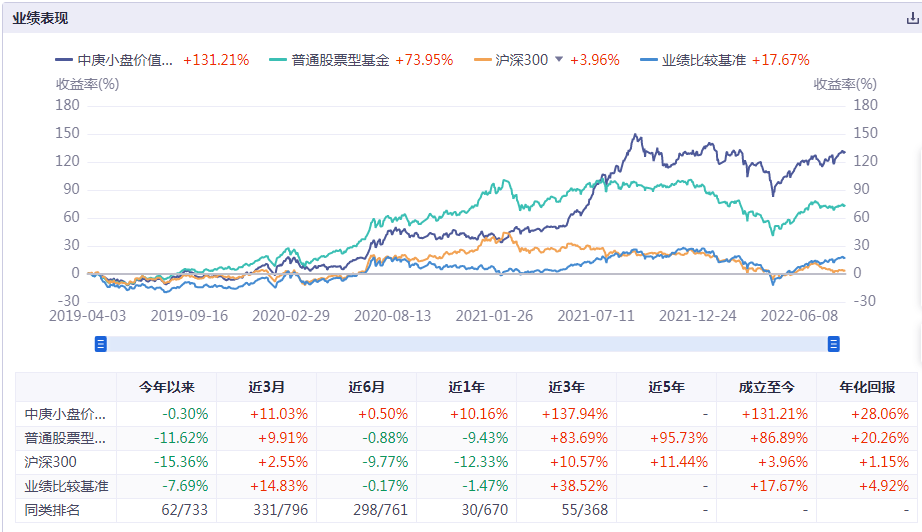This screenshot has width=922, height=532.
Task: Select the 成立至今 column header
Action: pyautogui.click(x=766, y=387)
